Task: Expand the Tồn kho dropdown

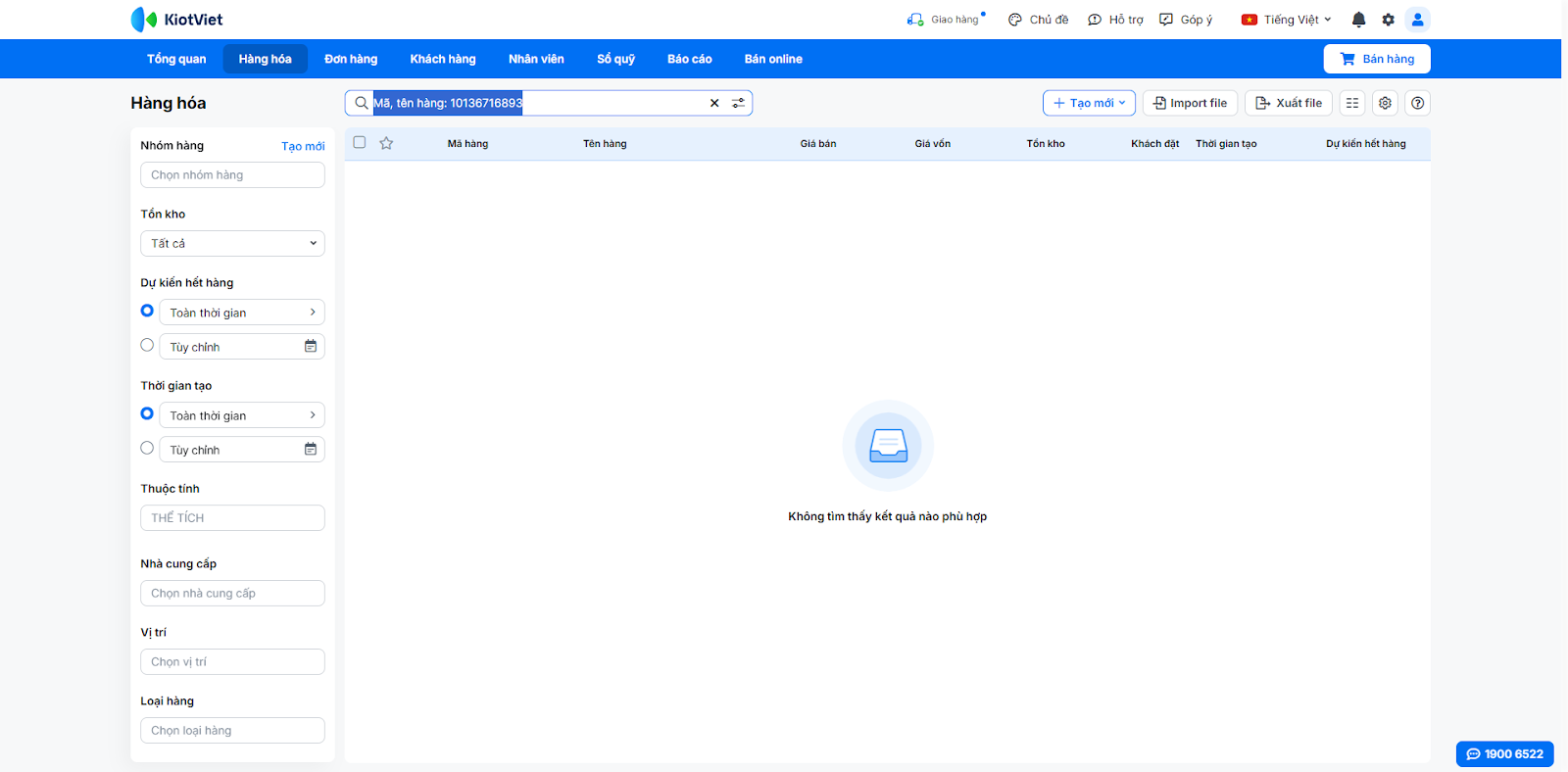Action: 232,243
